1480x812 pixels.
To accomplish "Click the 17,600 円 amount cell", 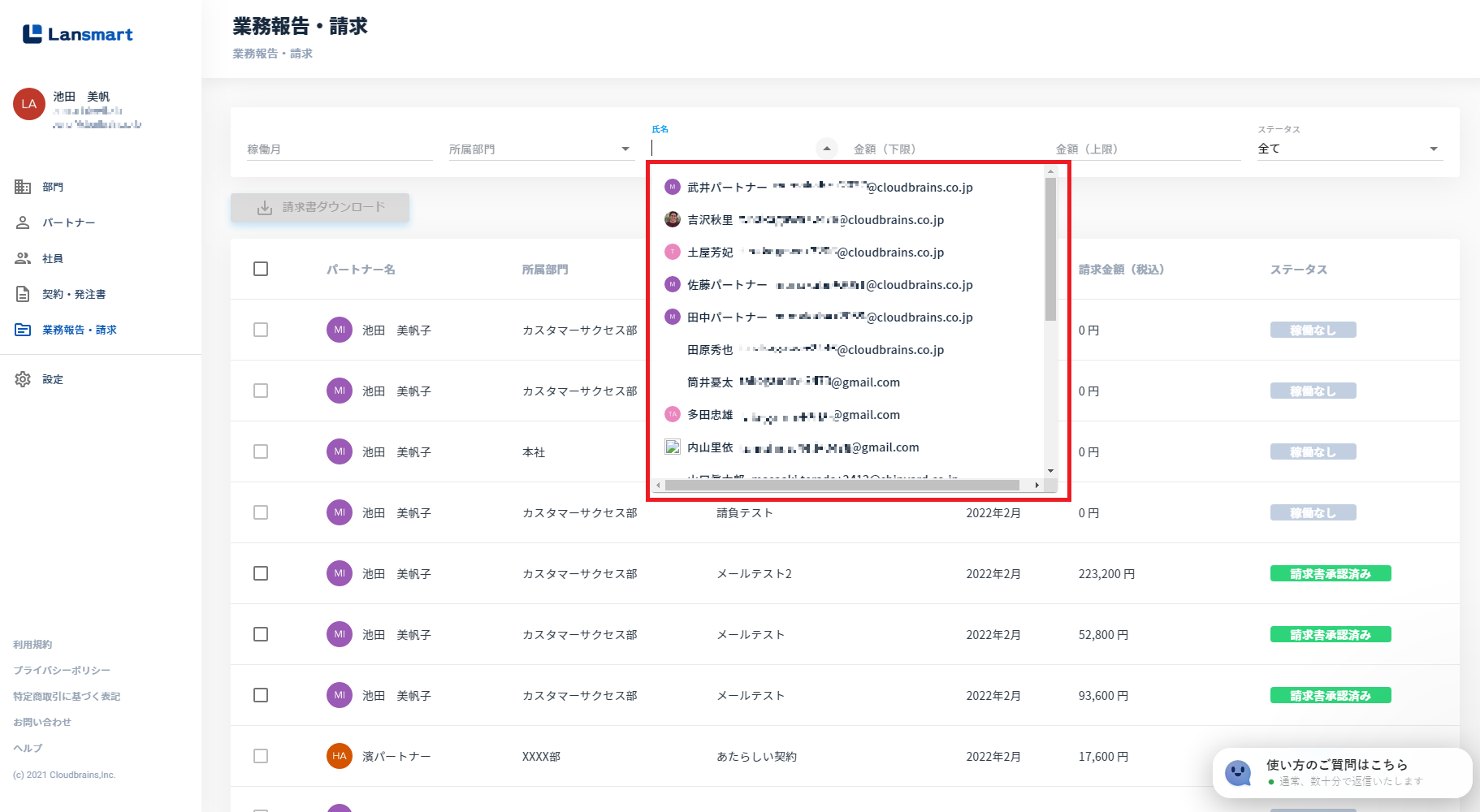I will click(x=1103, y=757).
